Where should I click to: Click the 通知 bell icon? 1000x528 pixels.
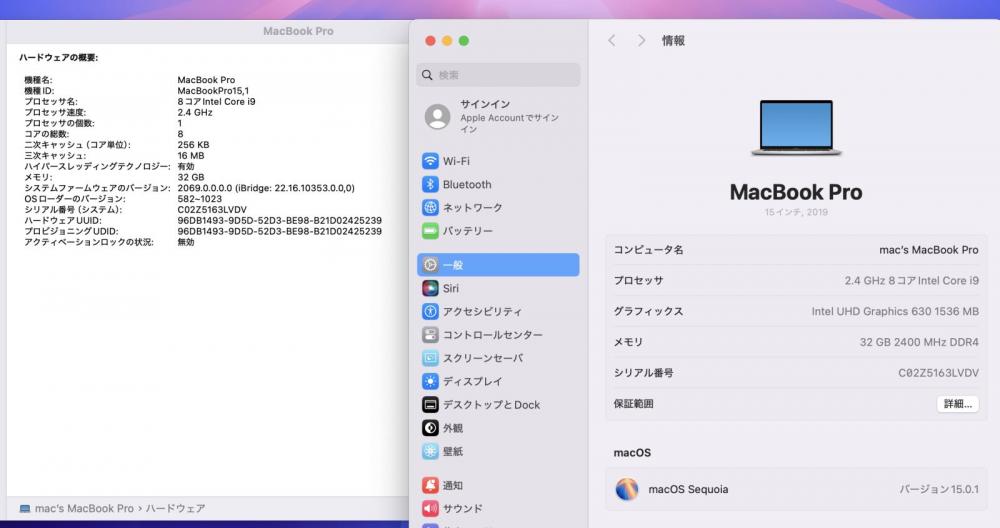click(x=430, y=485)
